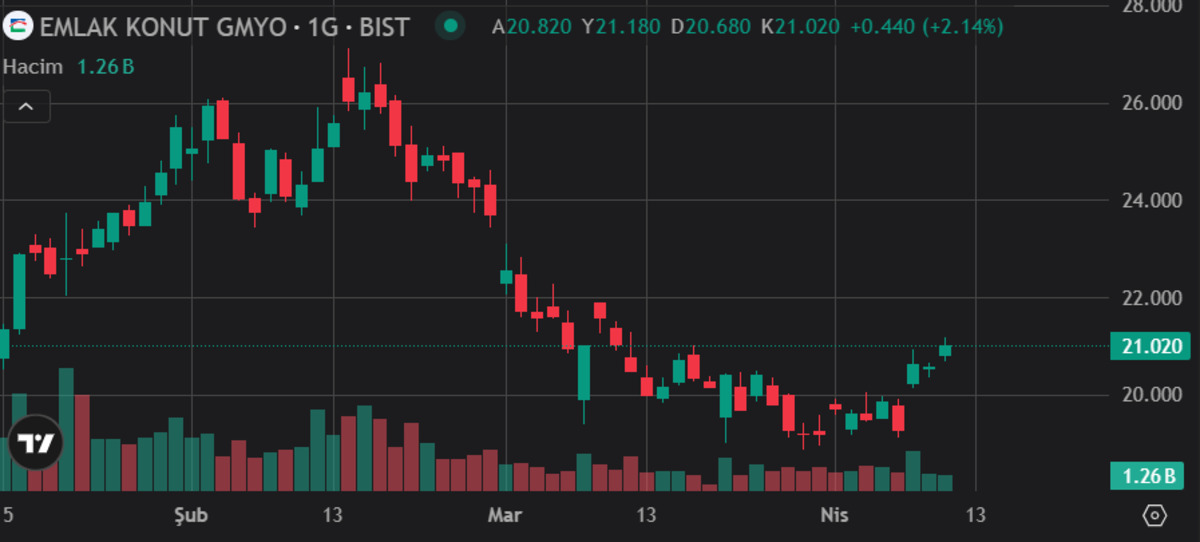This screenshot has width=1200, height=542.
Task: Click the 24.000 price axis label
Action: [x=1154, y=201]
